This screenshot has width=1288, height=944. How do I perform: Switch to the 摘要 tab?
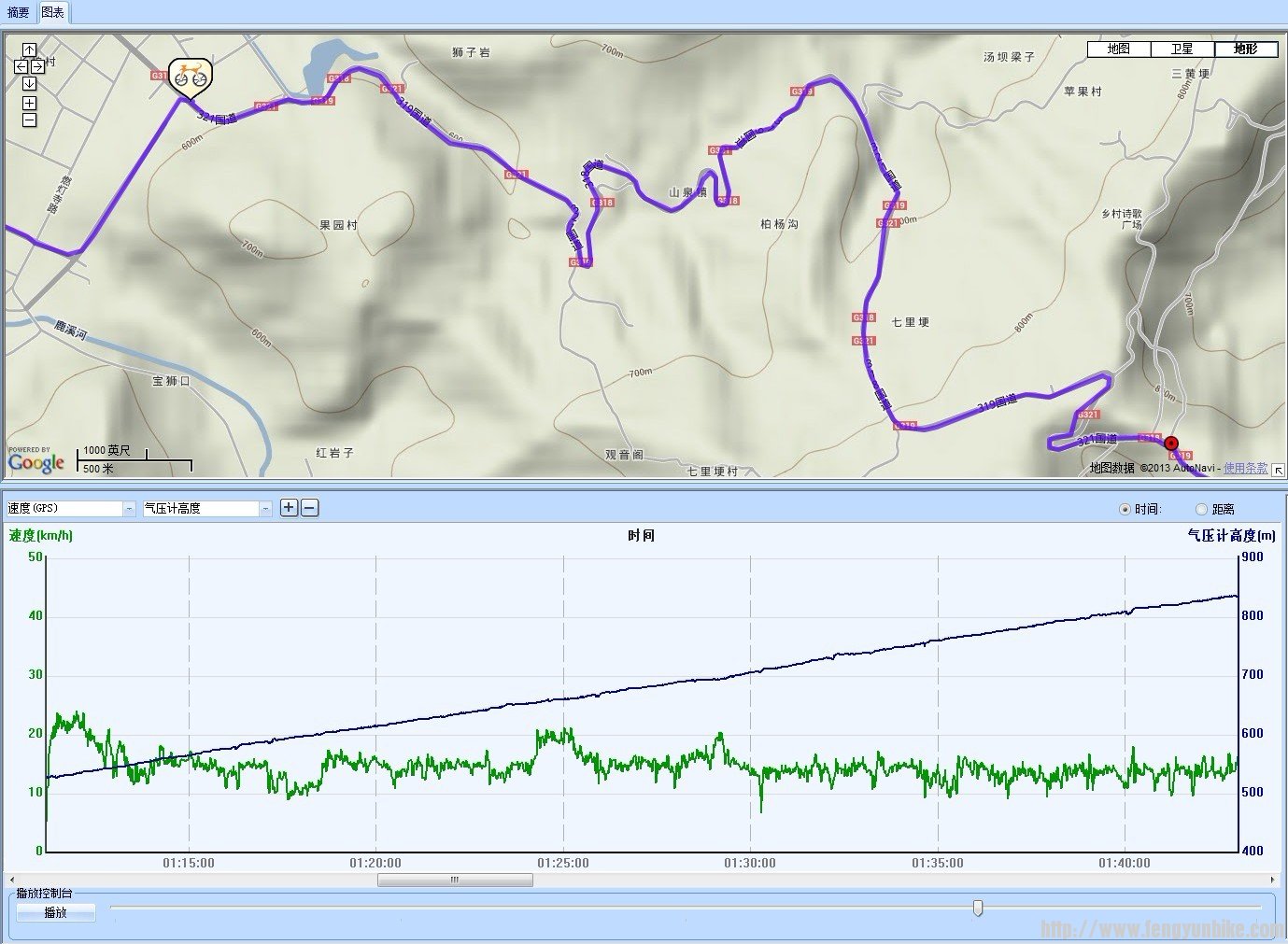[18, 12]
